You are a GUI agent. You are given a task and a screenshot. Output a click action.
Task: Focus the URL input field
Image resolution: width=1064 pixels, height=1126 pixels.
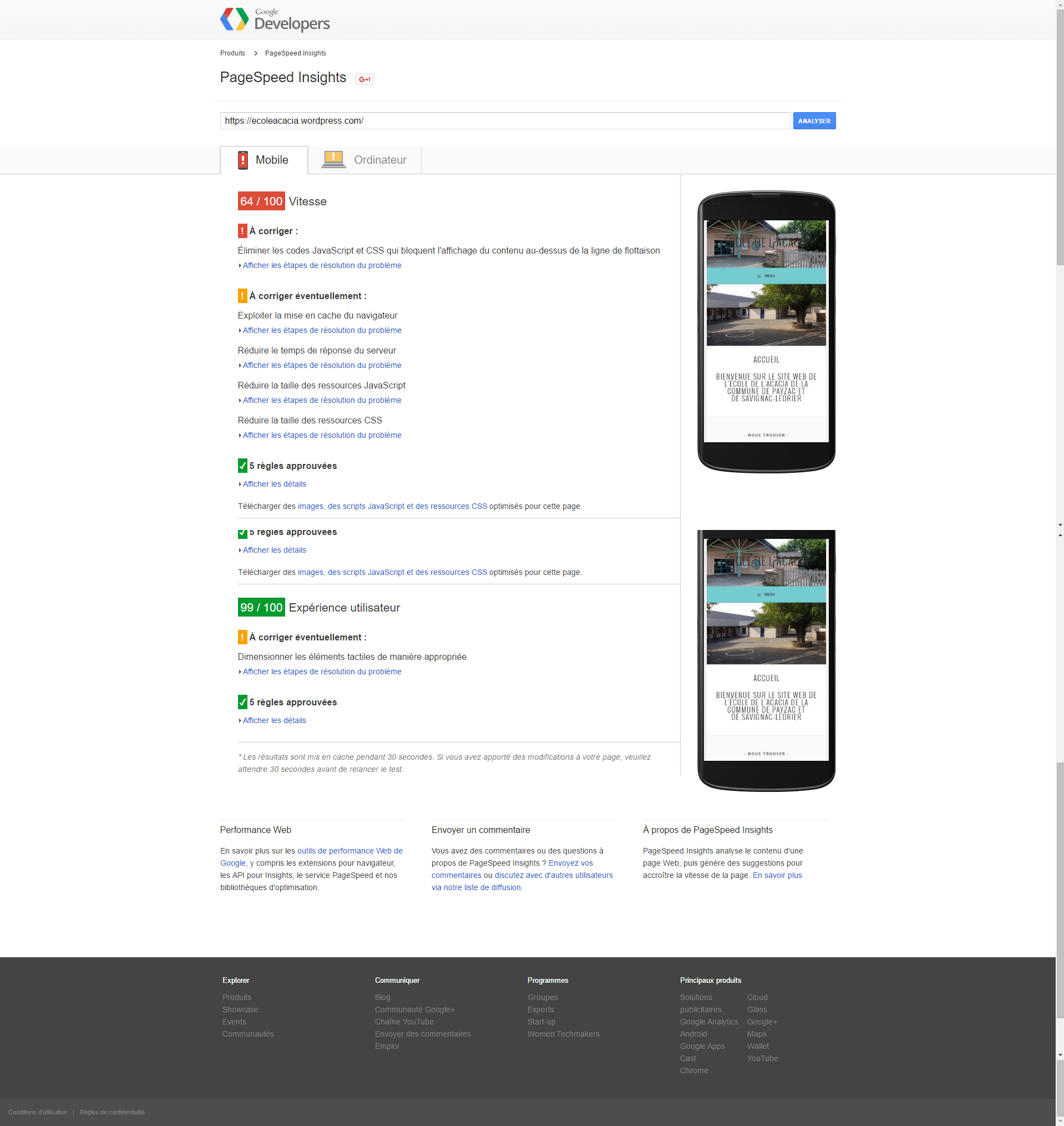(505, 121)
